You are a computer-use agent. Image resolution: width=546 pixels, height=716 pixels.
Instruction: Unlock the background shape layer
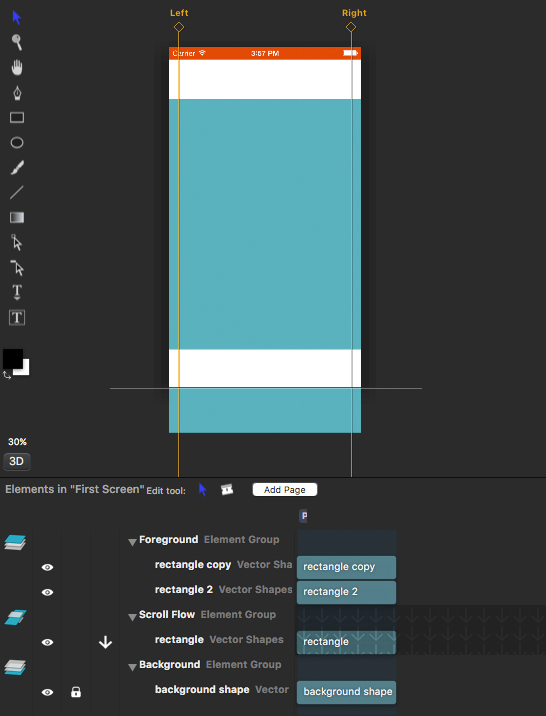pos(76,692)
